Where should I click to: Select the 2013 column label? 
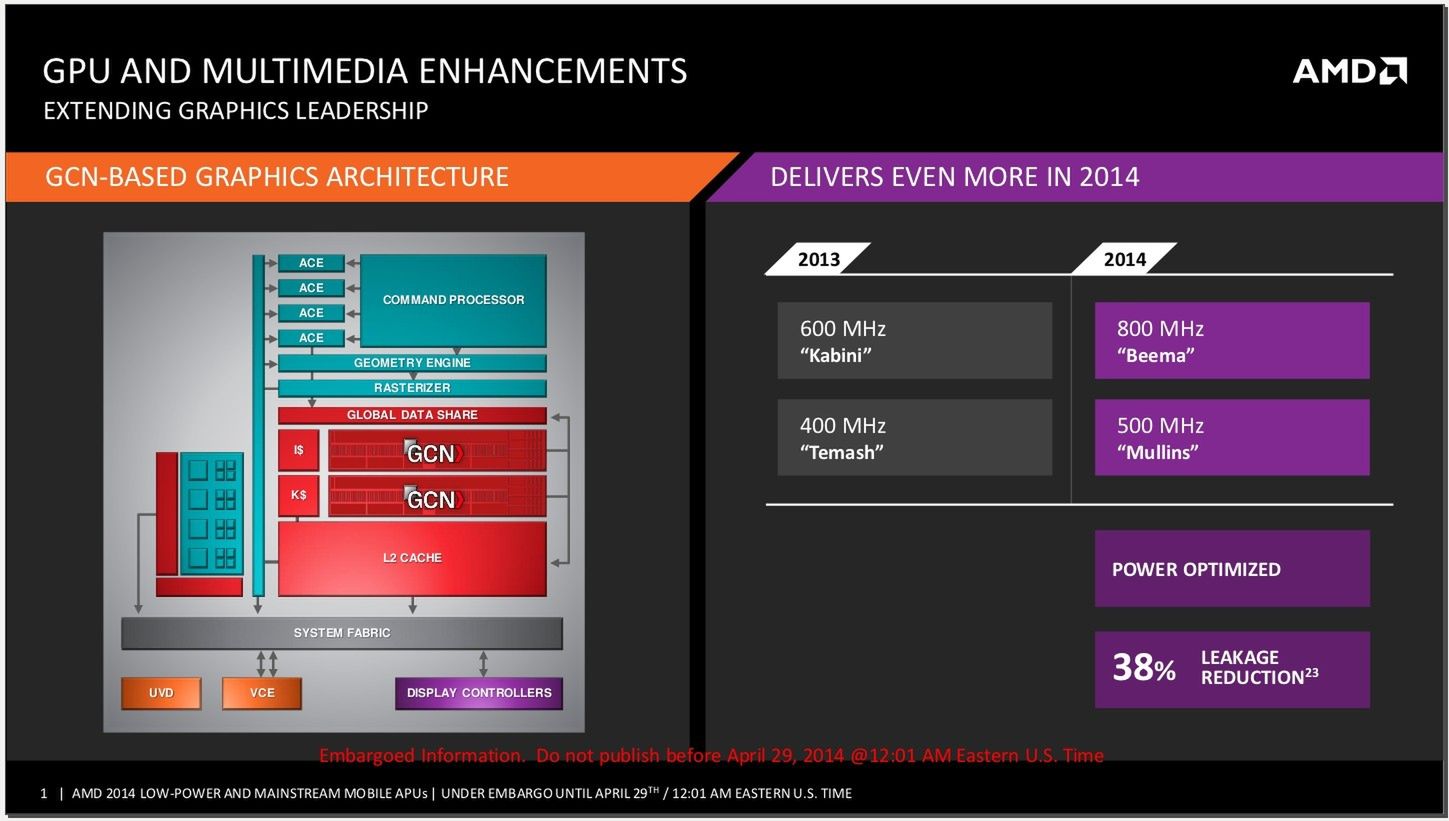(x=818, y=259)
